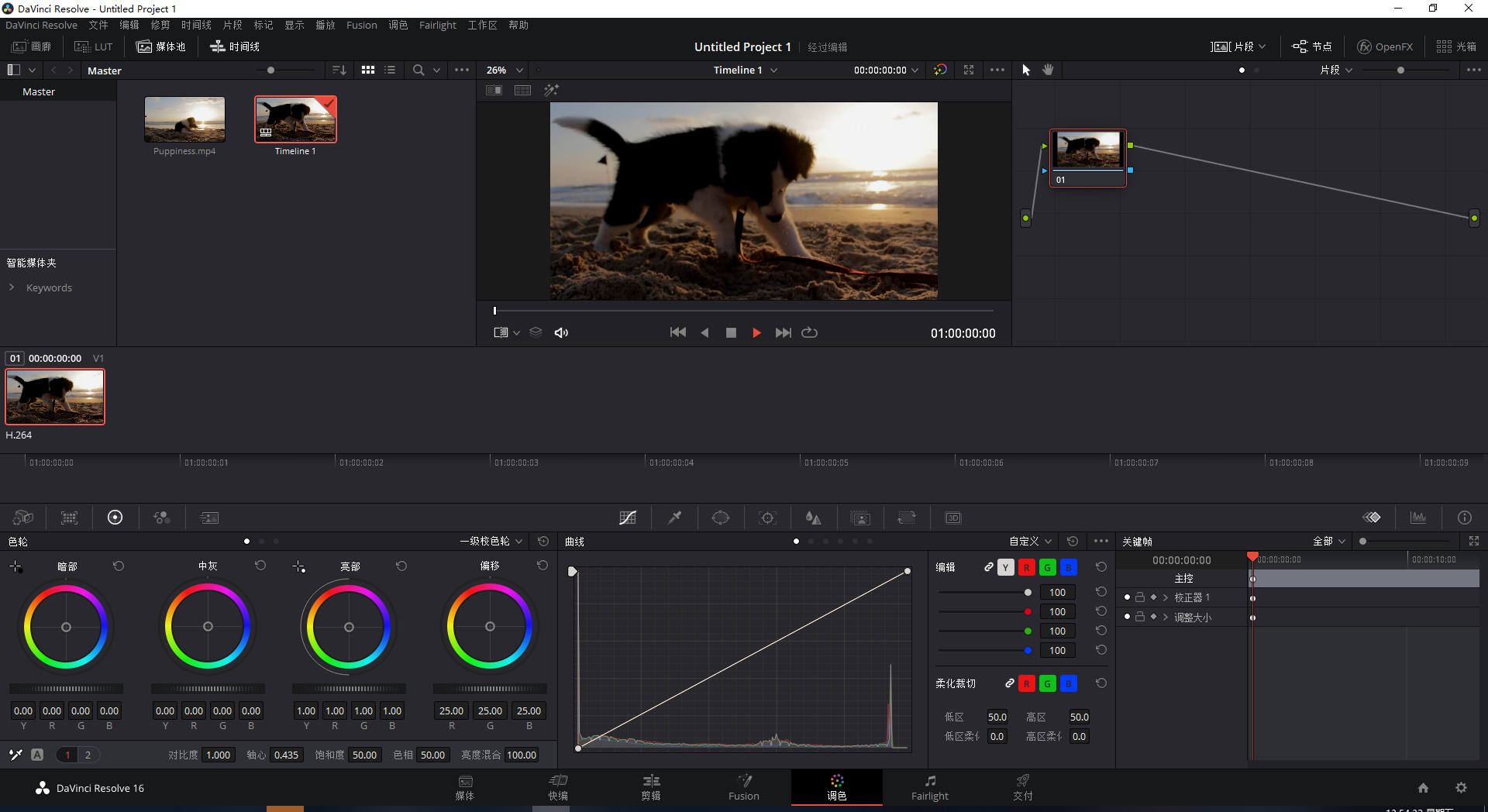This screenshot has width=1488, height=812.
Task: Click the OpenFX button
Action: point(1385,46)
